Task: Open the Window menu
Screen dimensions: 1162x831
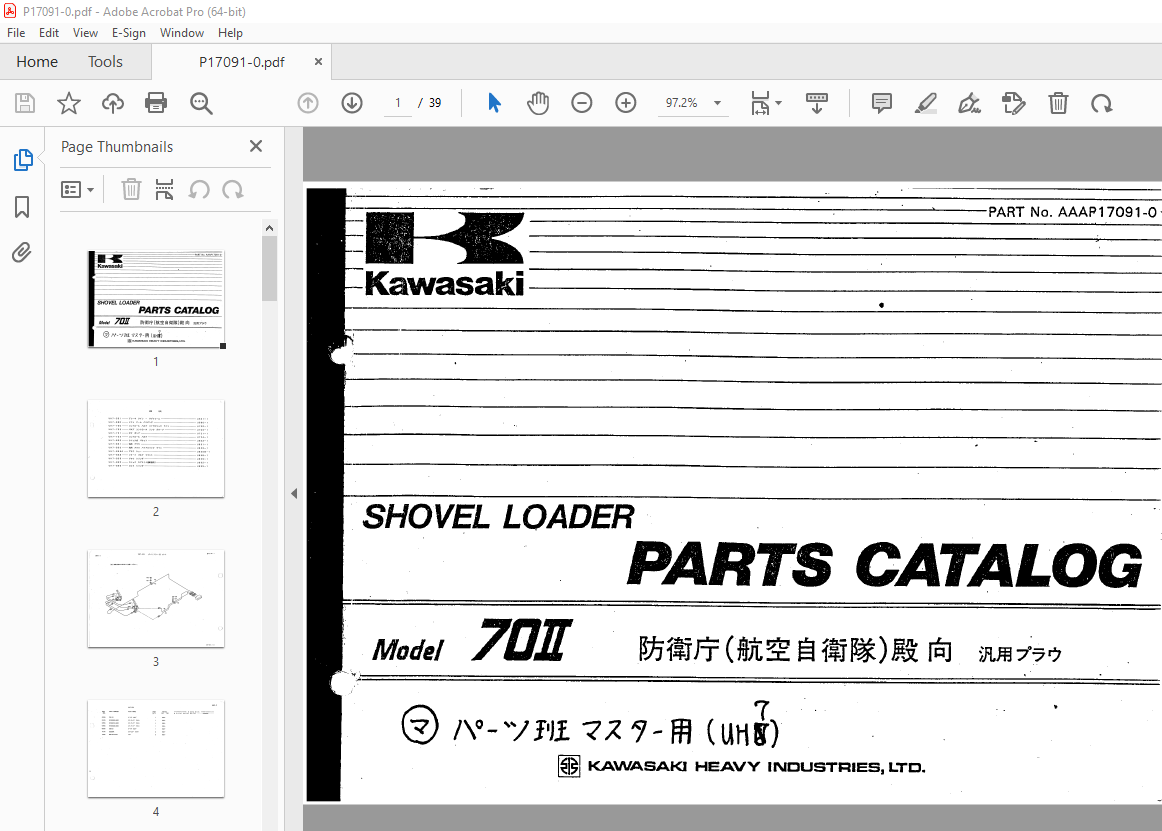Action: [x=182, y=33]
